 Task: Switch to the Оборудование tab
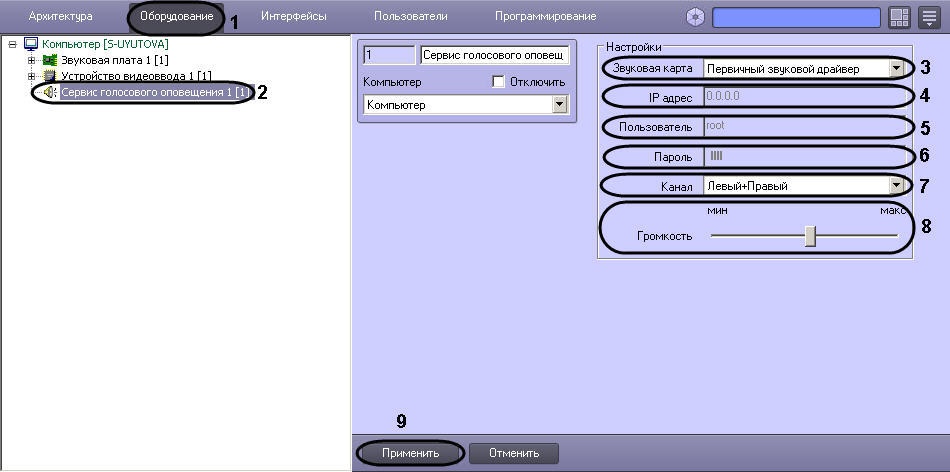click(176, 17)
